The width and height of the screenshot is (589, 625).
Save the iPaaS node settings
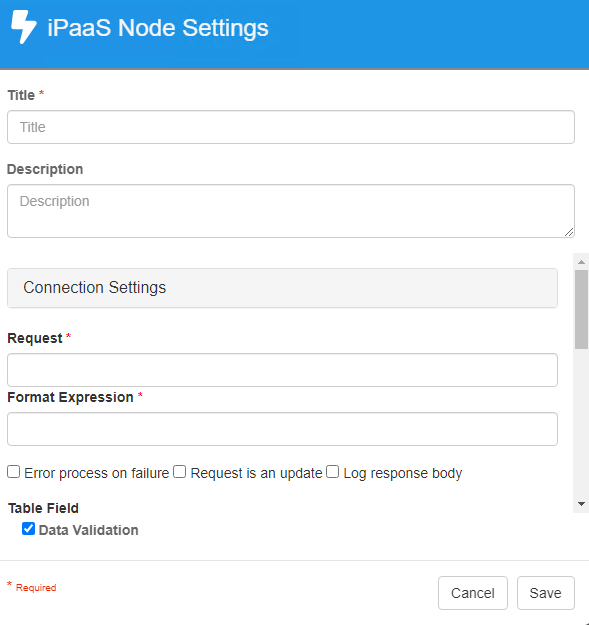click(546, 593)
